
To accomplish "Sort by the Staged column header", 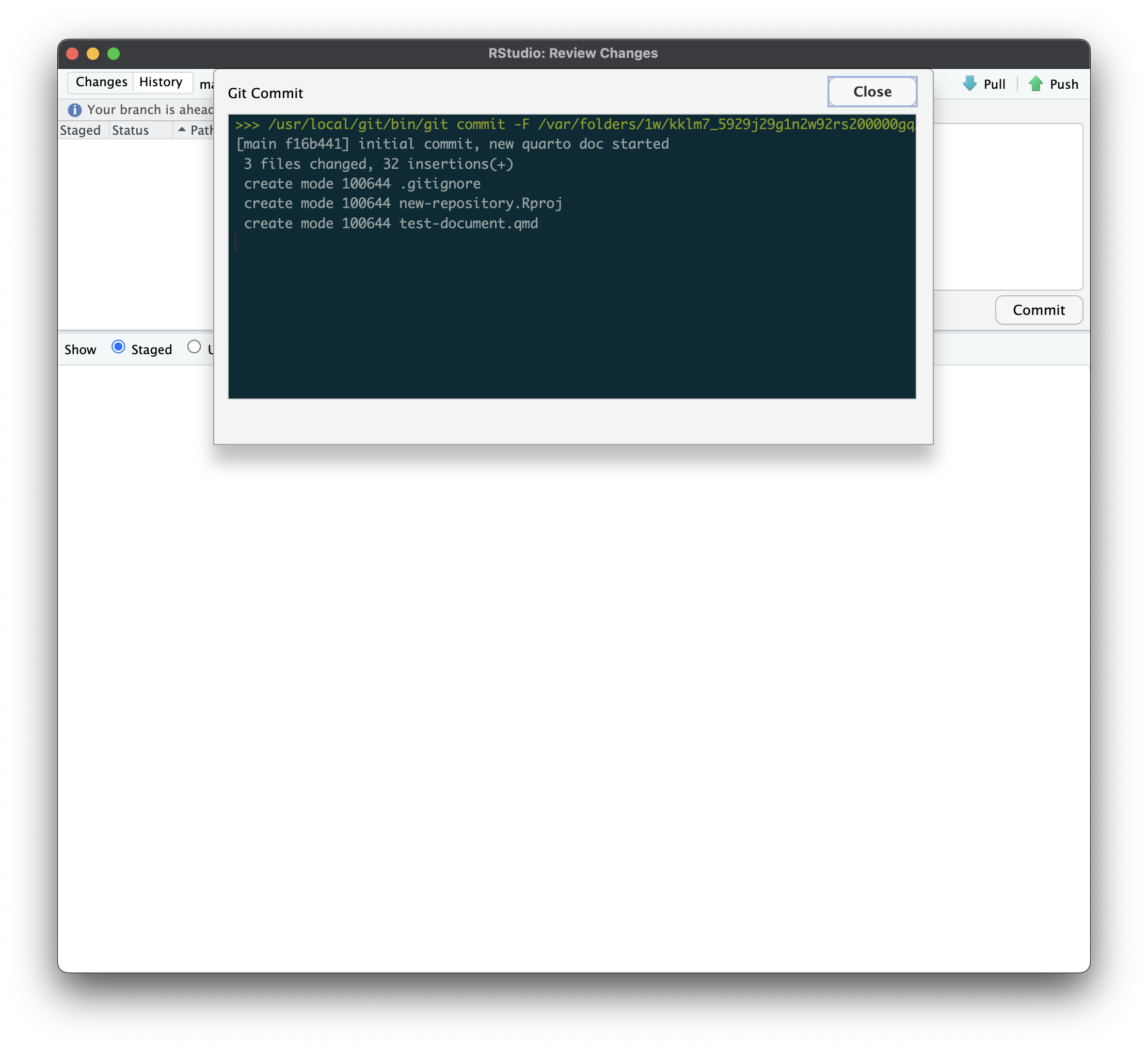I will [81, 131].
